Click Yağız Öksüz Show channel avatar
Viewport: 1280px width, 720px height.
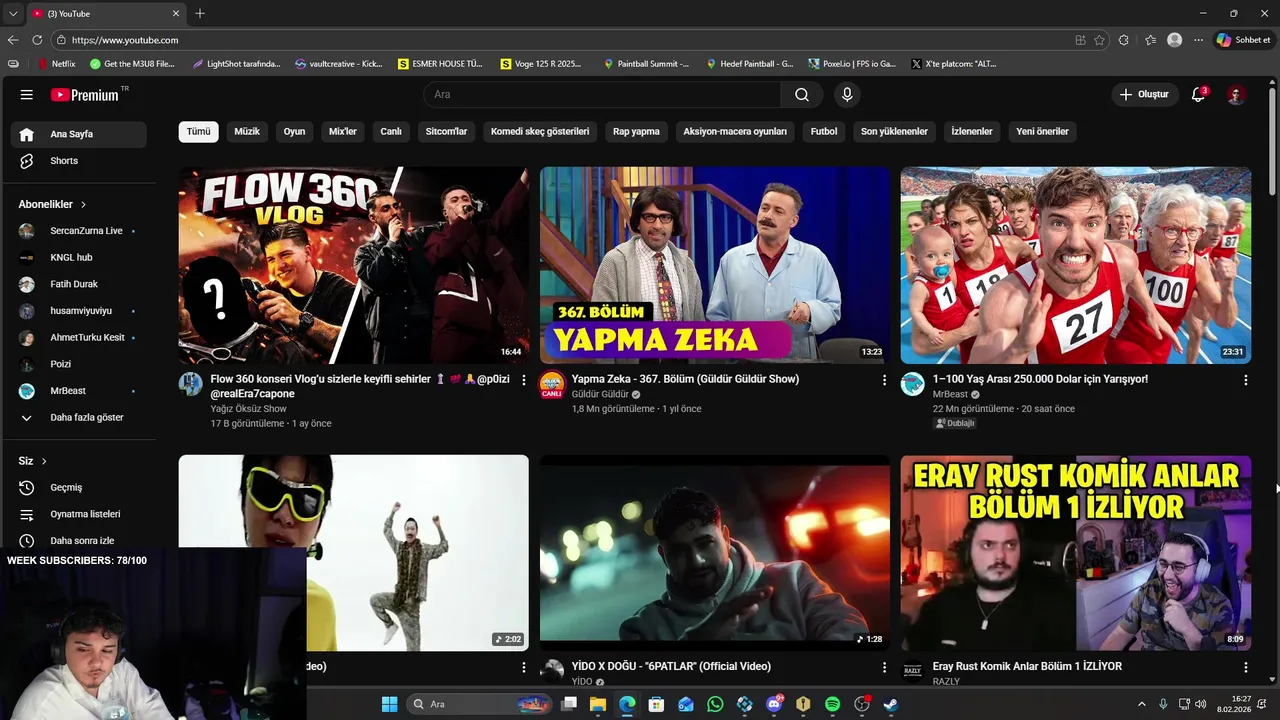pyautogui.click(x=191, y=384)
